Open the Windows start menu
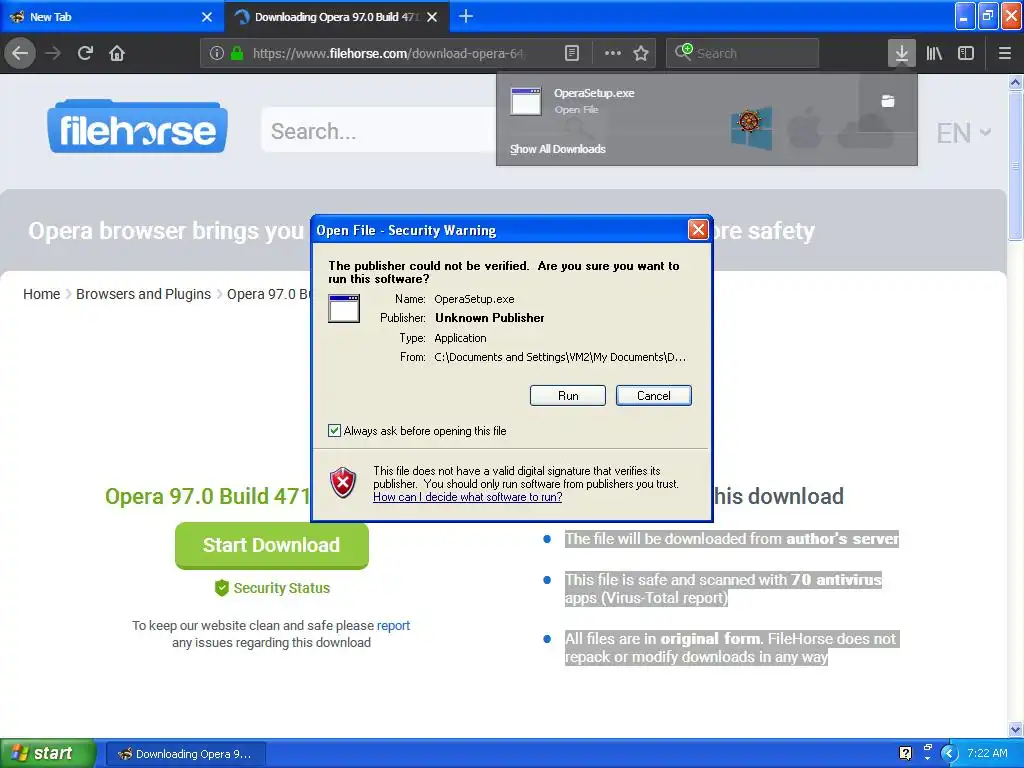The height and width of the screenshot is (768, 1024). (x=47, y=753)
